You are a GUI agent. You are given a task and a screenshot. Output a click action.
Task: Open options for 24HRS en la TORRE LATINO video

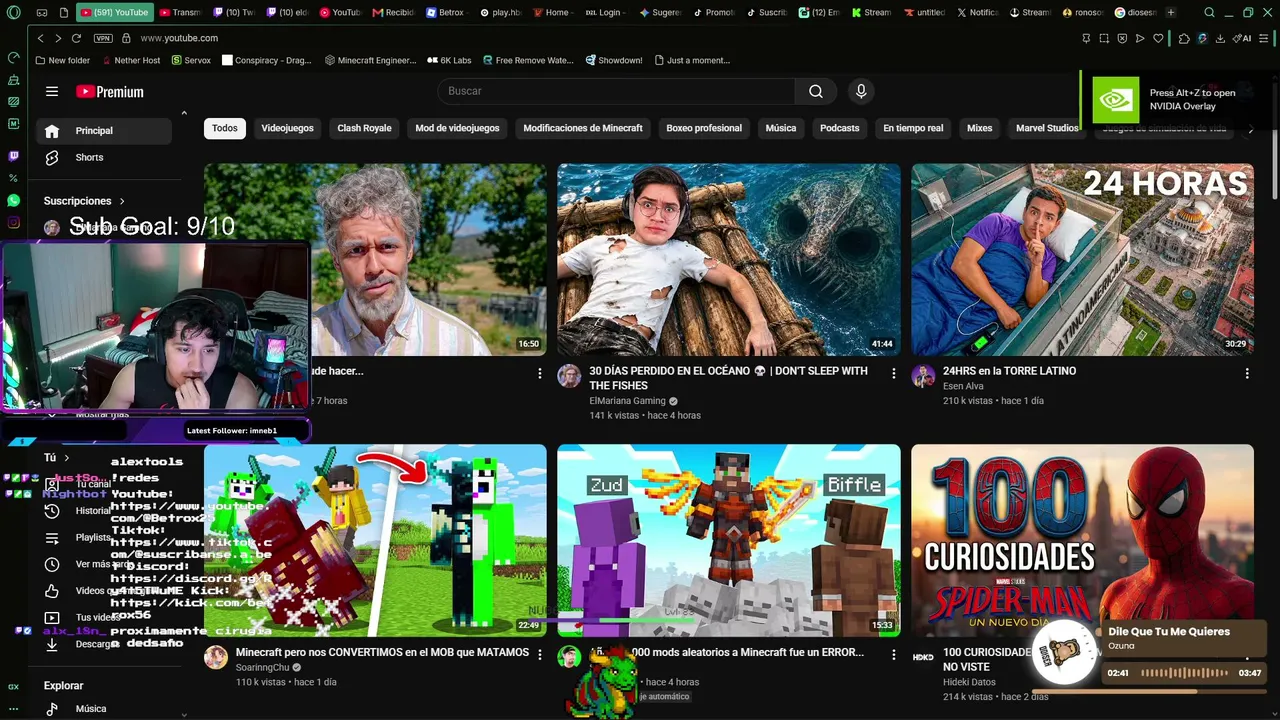coord(1247,373)
